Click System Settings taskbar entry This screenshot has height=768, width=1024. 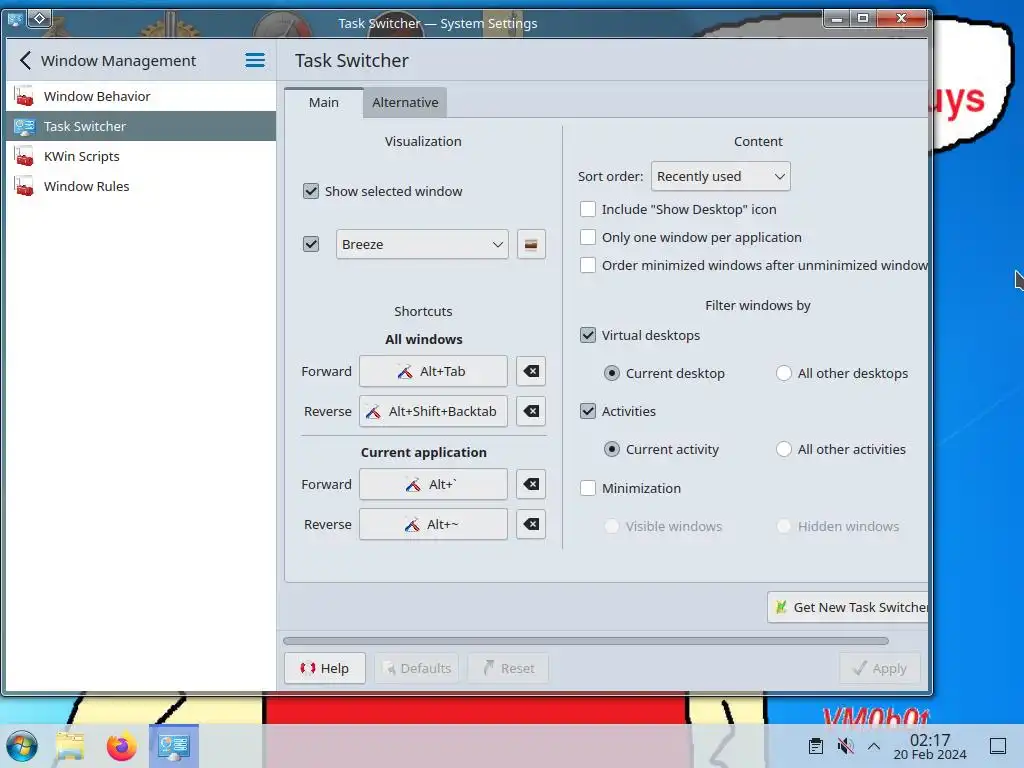pyautogui.click(x=174, y=746)
